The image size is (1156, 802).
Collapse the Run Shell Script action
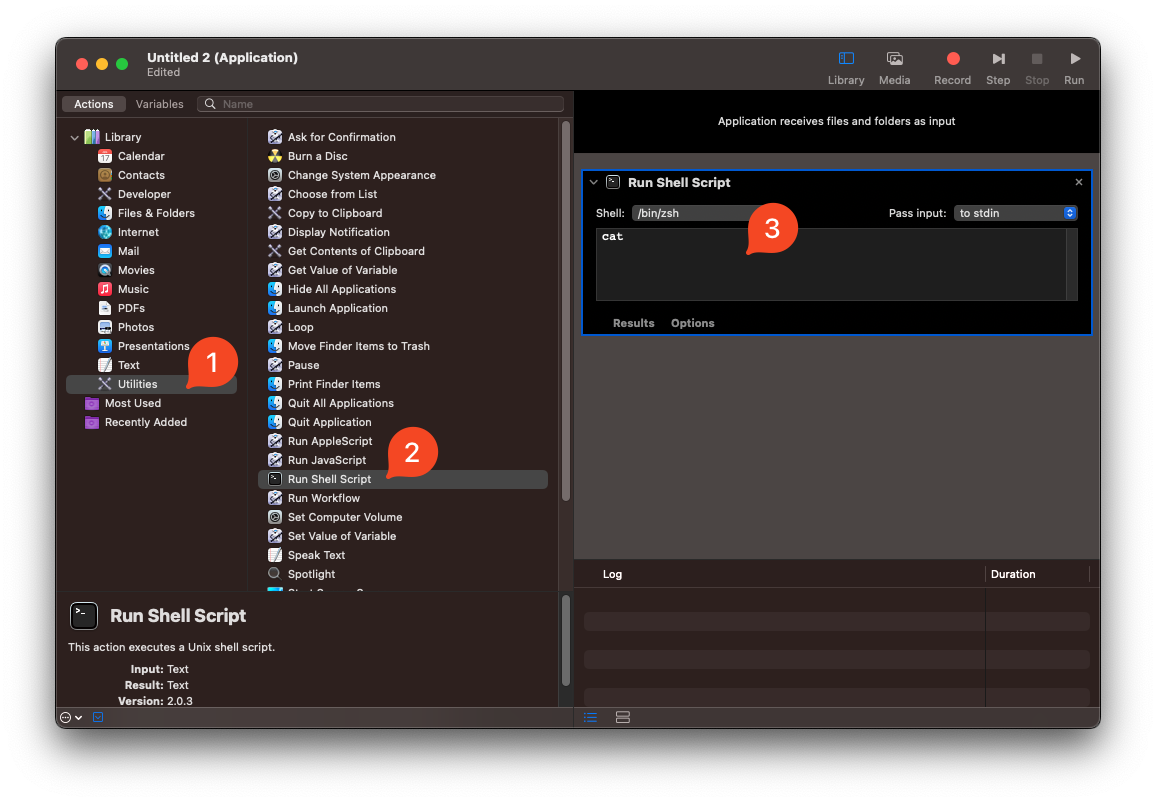tap(594, 182)
